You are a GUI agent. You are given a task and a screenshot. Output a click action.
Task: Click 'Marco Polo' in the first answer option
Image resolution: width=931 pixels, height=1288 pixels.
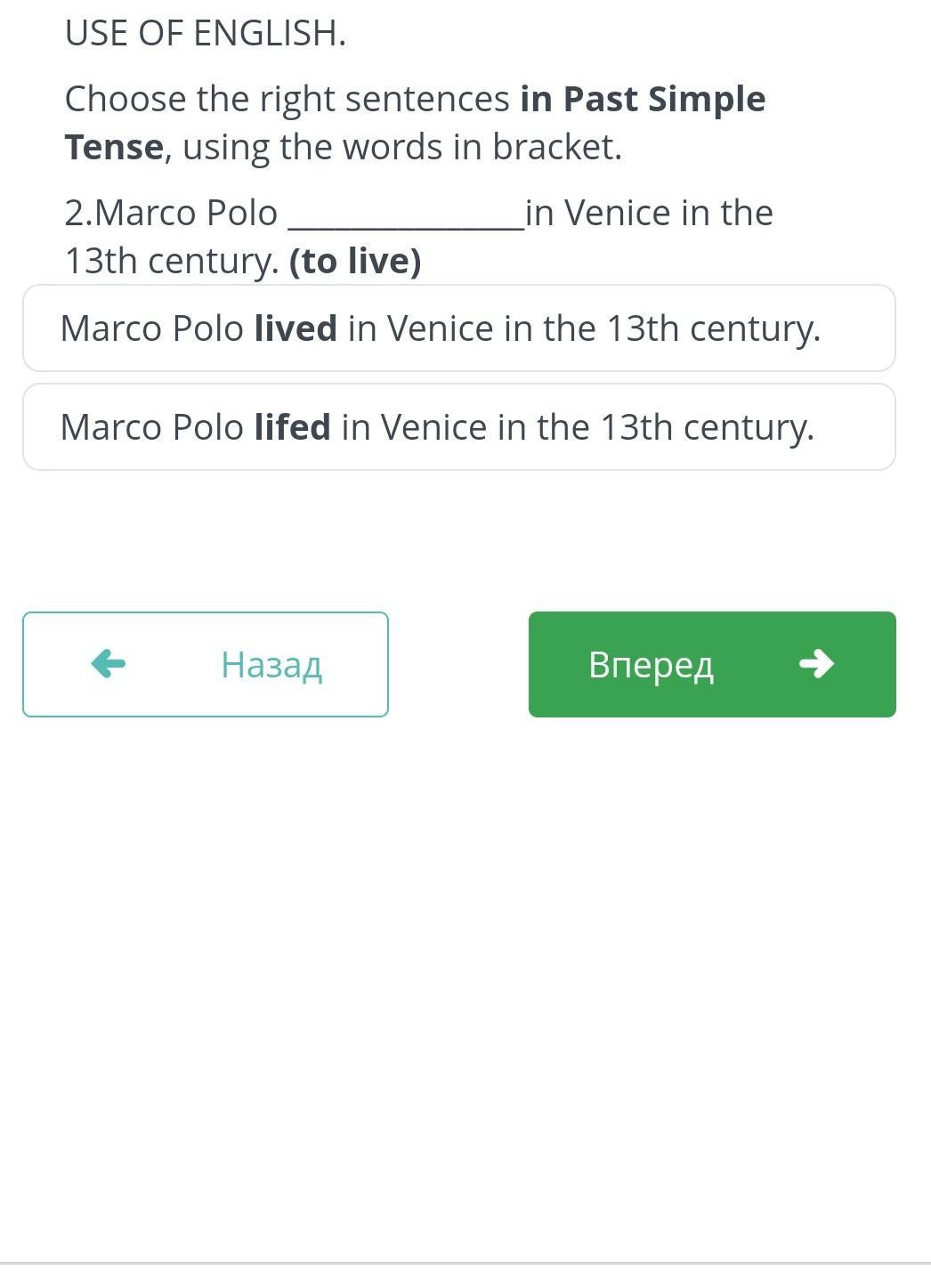[x=152, y=328]
